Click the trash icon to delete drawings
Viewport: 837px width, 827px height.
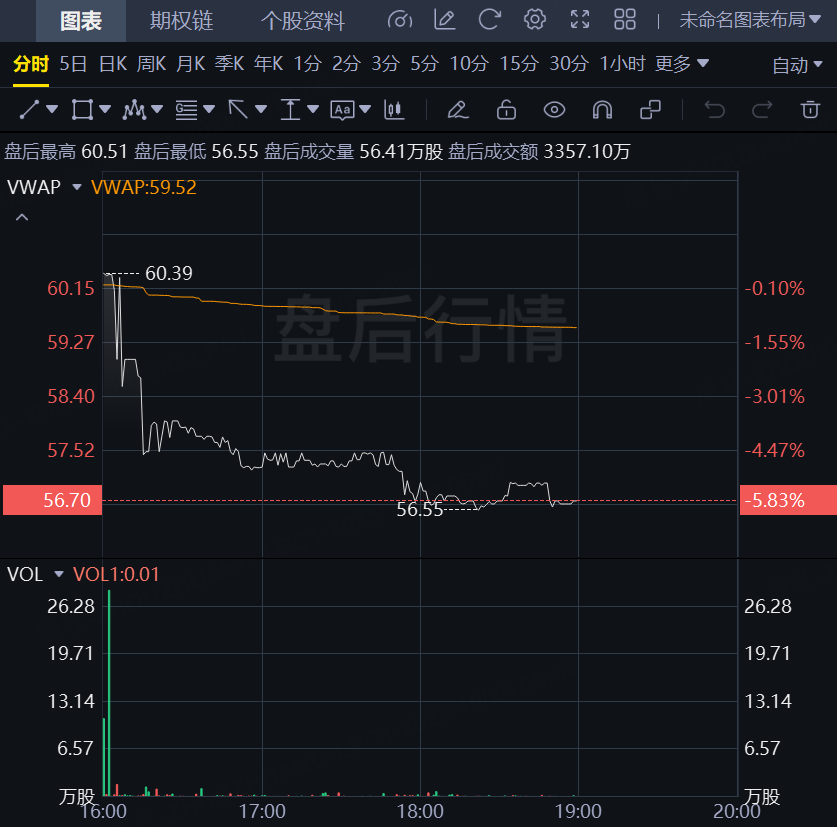[x=810, y=109]
